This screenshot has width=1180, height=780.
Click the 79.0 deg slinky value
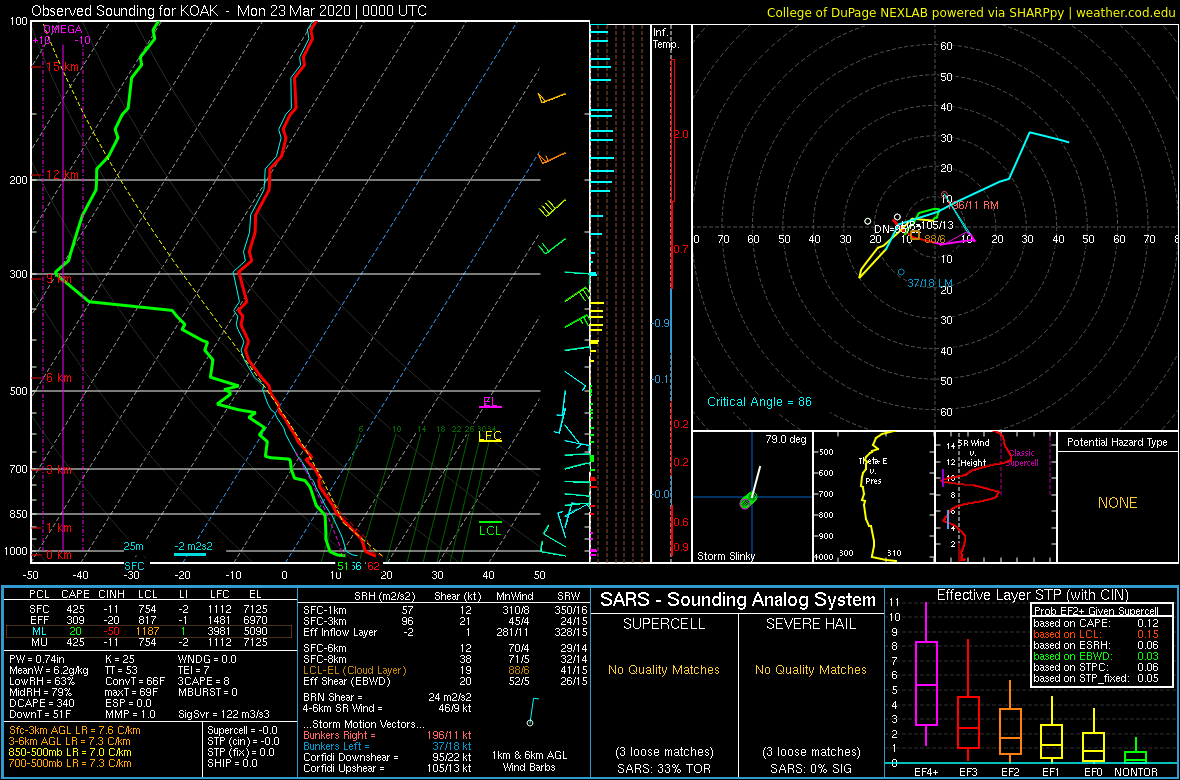coord(786,438)
